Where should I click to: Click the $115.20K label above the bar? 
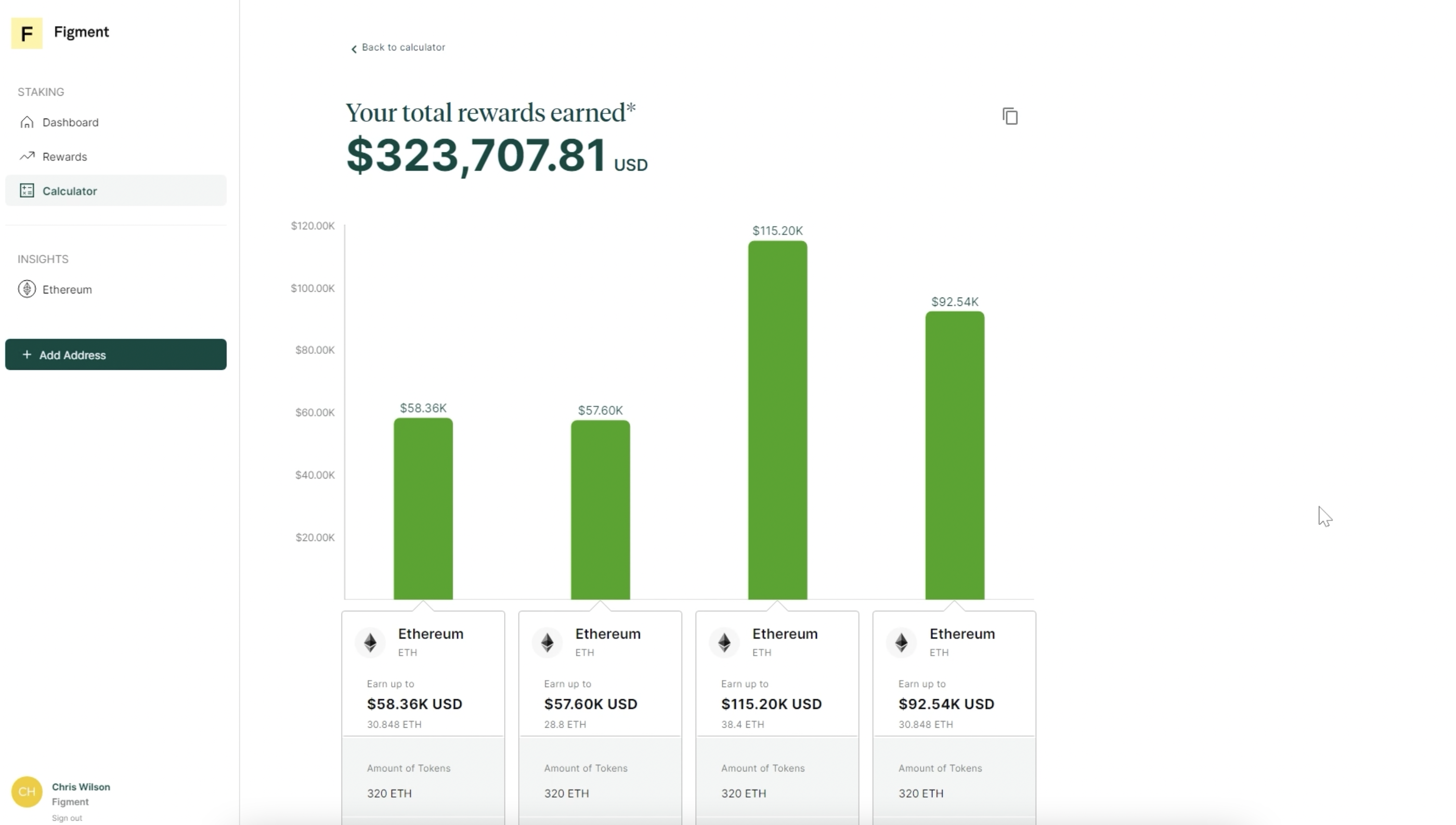tap(777, 230)
